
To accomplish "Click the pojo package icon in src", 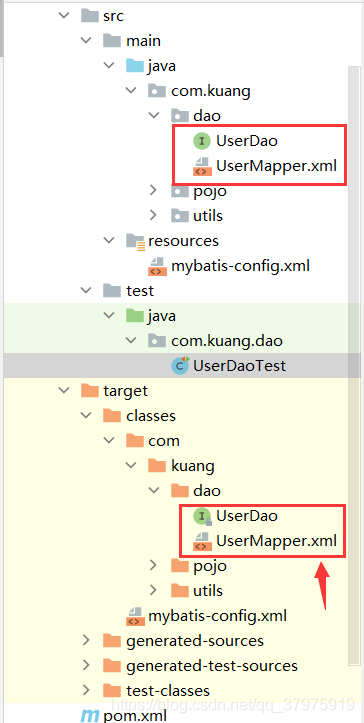I will click(x=180, y=190).
